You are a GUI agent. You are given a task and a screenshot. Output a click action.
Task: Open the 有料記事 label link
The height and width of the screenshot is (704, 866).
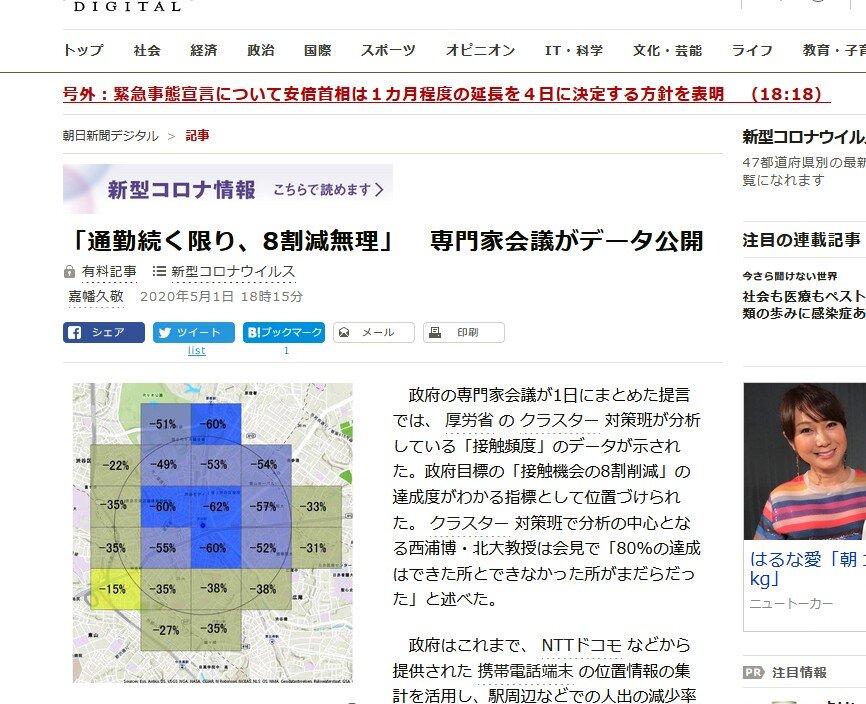[x=109, y=272]
